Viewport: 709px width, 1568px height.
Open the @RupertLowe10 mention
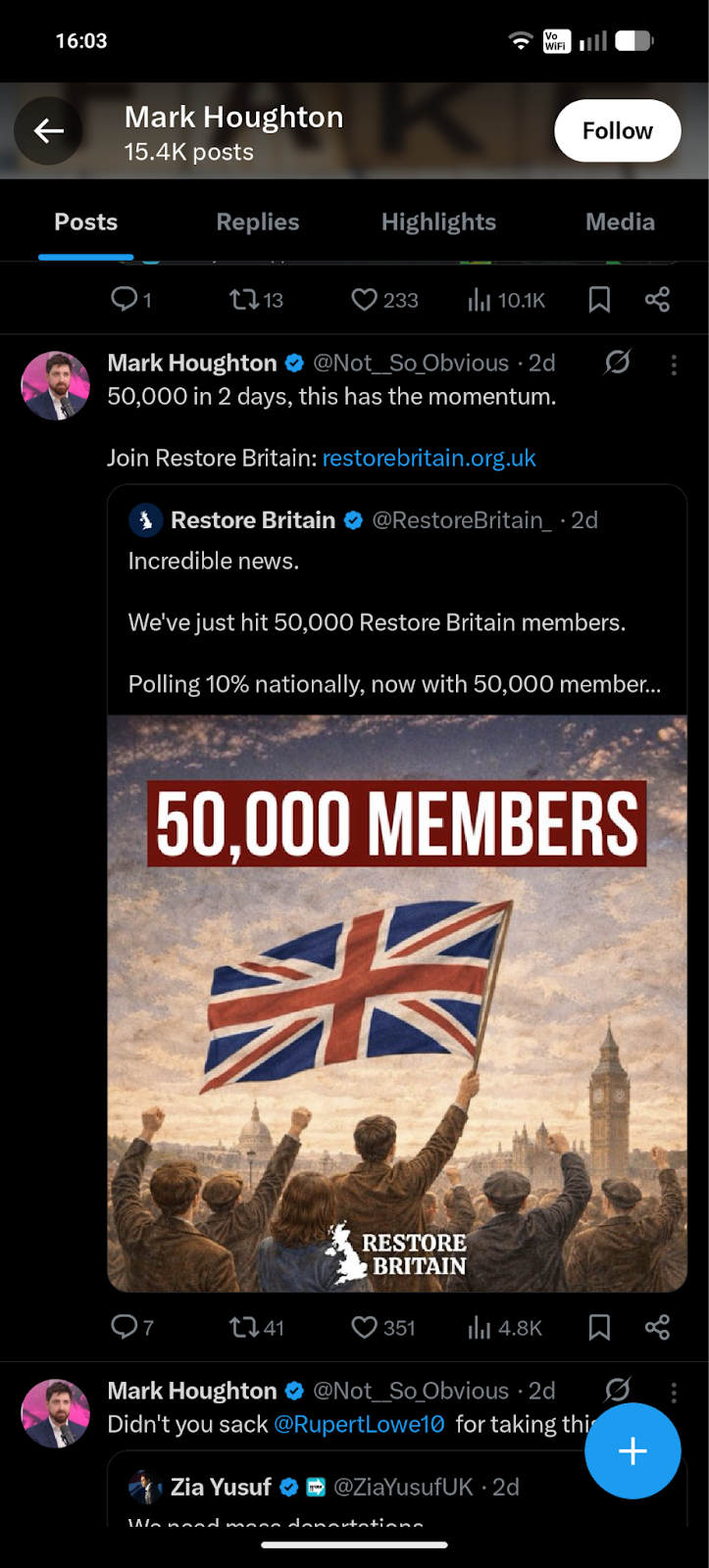pos(359,1424)
